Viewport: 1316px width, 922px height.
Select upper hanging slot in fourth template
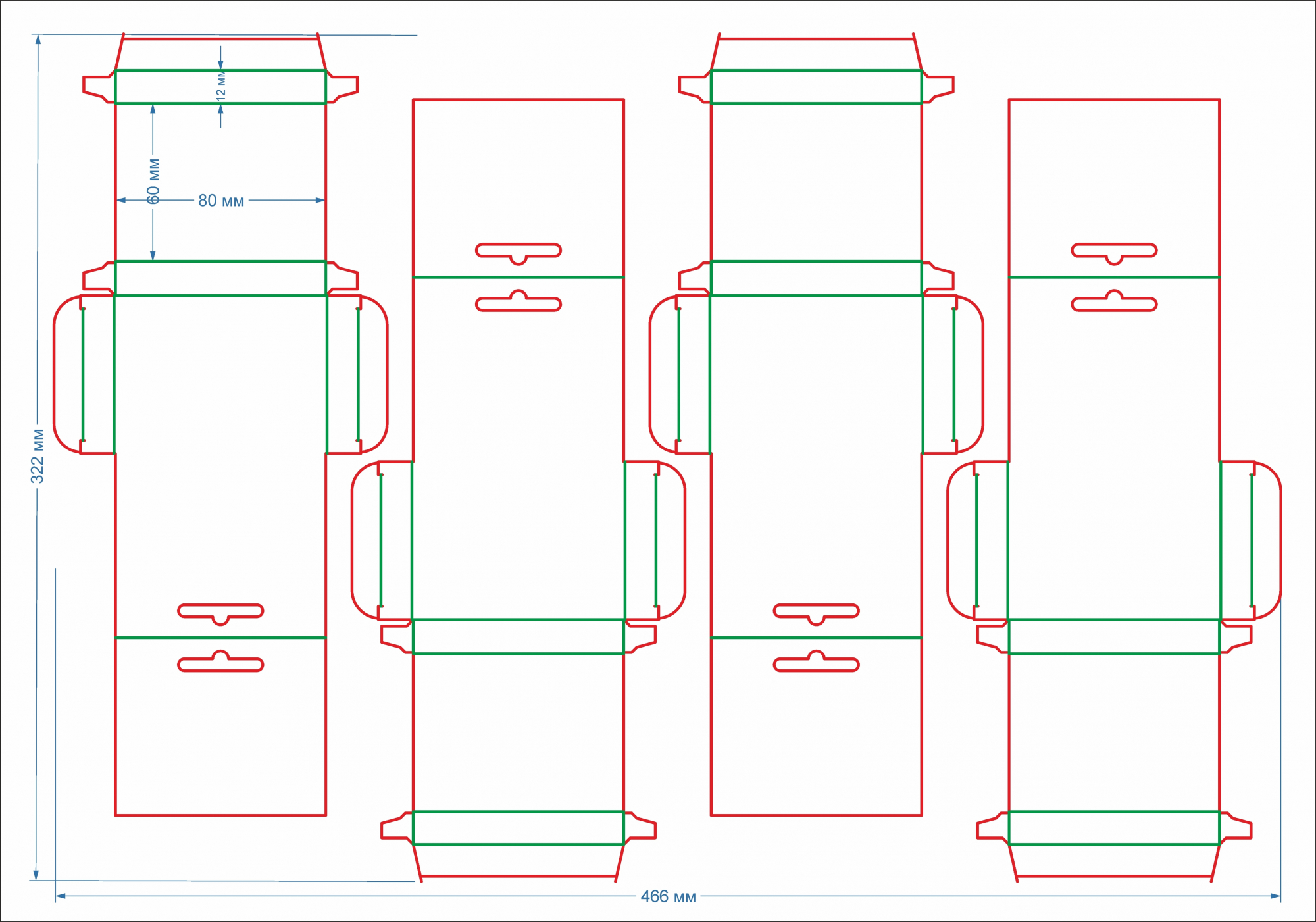[x=1114, y=251]
